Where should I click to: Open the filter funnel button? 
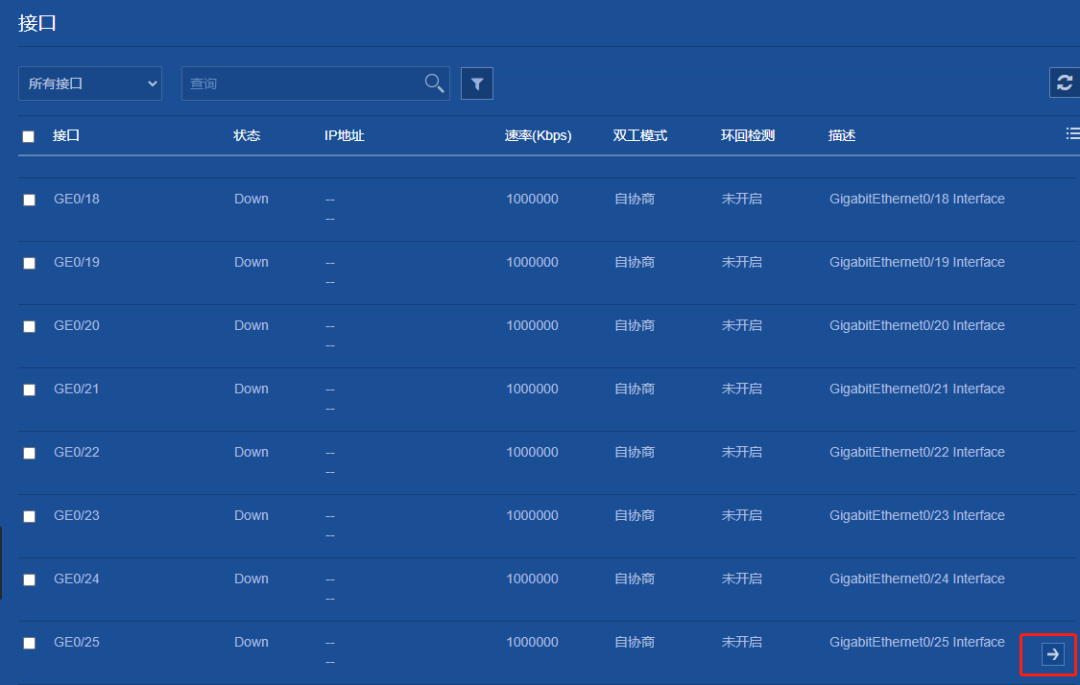pos(477,83)
